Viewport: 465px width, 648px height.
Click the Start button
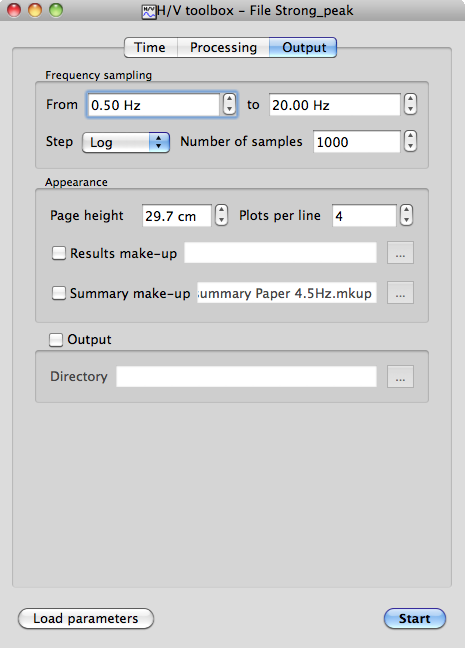pos(415,619)
